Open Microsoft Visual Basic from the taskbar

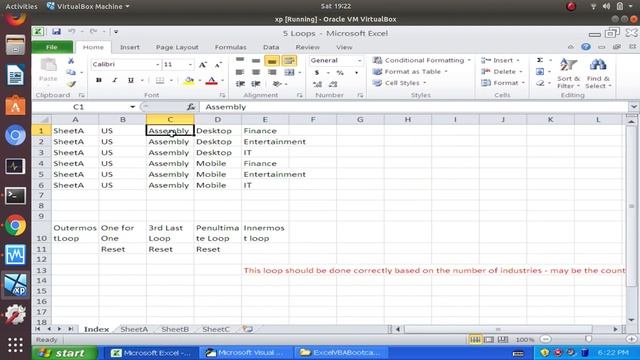pyautogui.click(x=245, y=353)
